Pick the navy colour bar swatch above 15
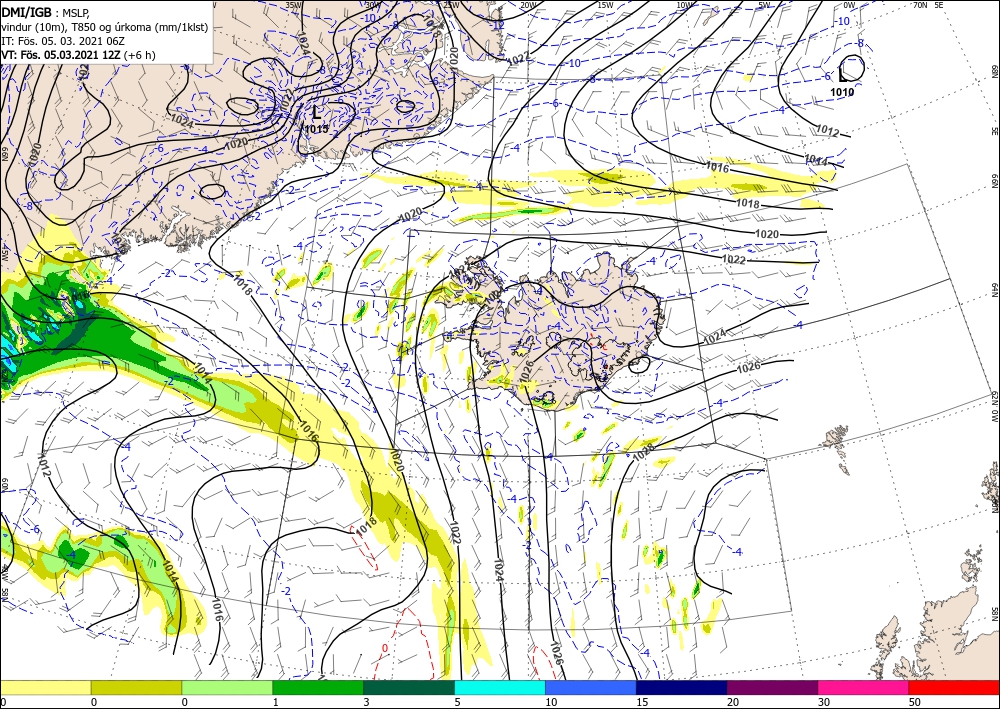 (x=682, y=687)
